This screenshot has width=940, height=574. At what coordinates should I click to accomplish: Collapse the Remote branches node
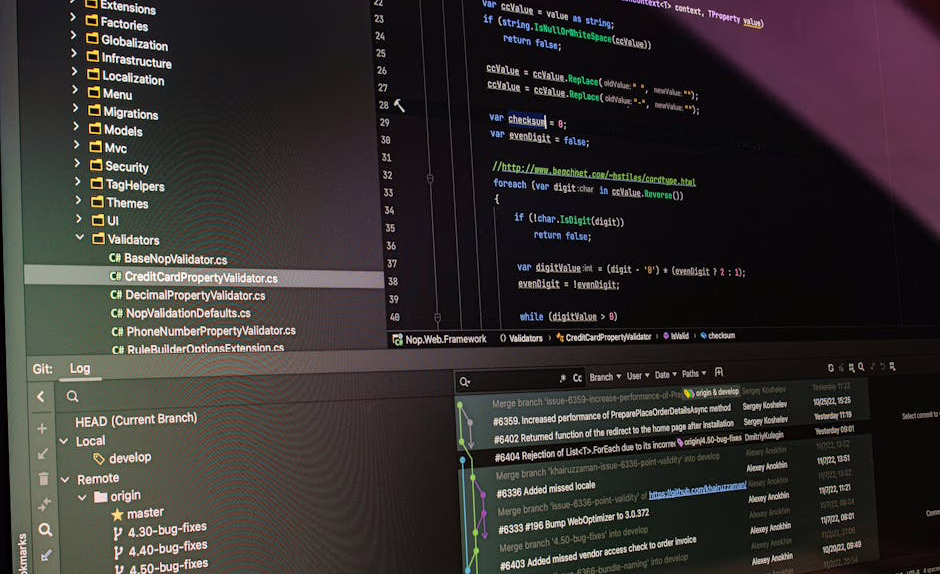coord(65,479)
